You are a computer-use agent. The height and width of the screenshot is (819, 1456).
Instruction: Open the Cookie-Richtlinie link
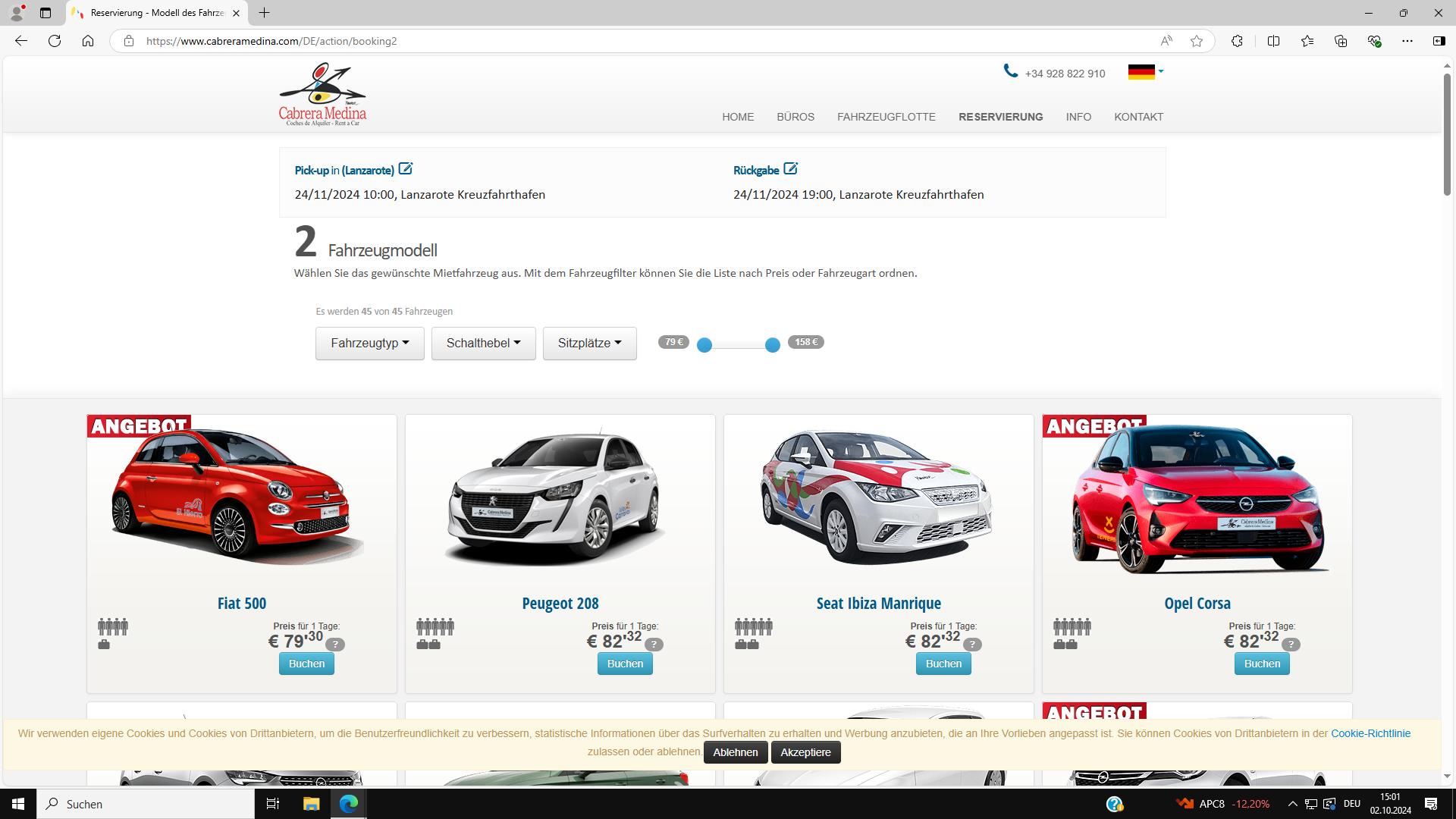(x=1370, y=733)
